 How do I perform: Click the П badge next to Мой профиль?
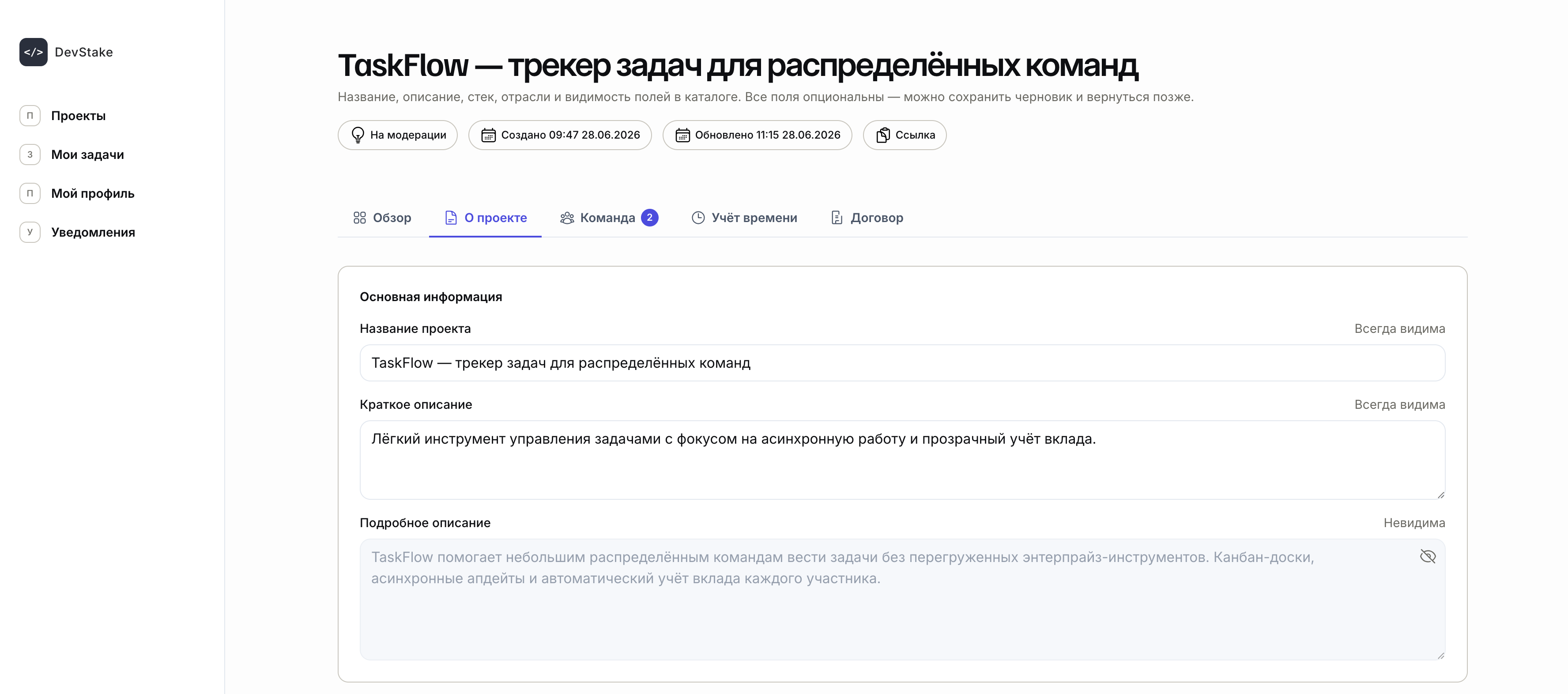[x=30, y=194]
